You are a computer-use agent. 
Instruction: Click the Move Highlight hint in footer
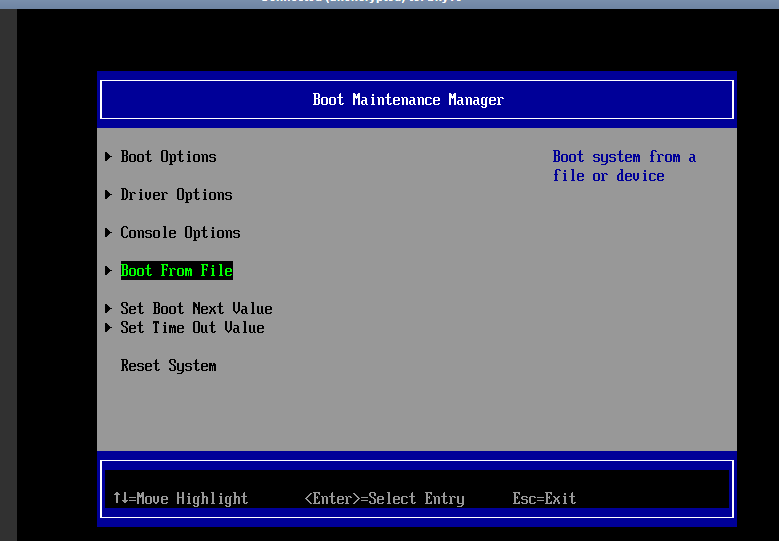click(180, 498)
